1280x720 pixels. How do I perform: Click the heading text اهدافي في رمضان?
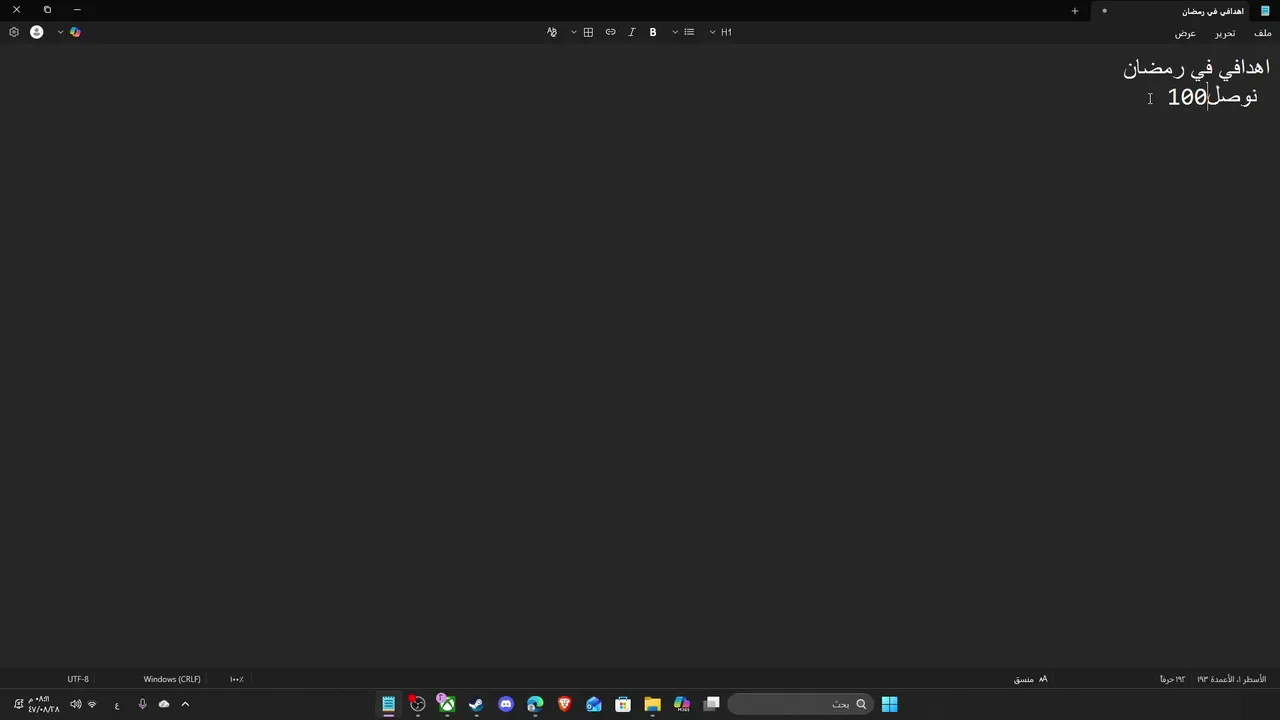click(1196, 68)
